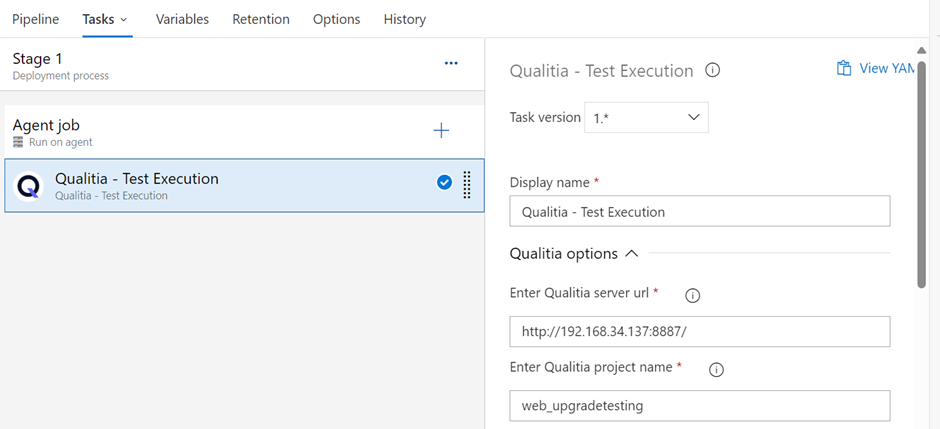Click the Qualitia logo icon in task list
This screenshot has height=429, width=940.
click(29, 186)
